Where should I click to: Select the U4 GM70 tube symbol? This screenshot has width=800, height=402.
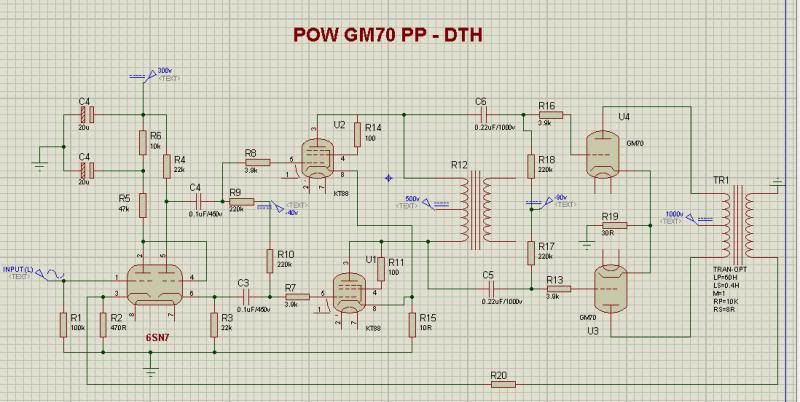[x=603, y=153]
